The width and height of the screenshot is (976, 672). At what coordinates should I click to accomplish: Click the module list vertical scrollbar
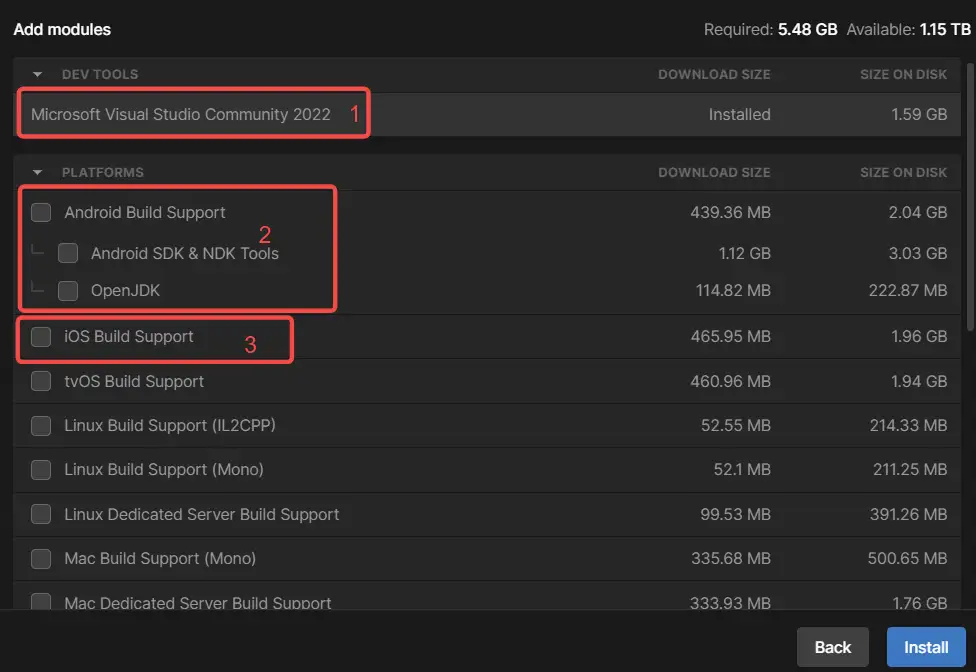[970, 200]
